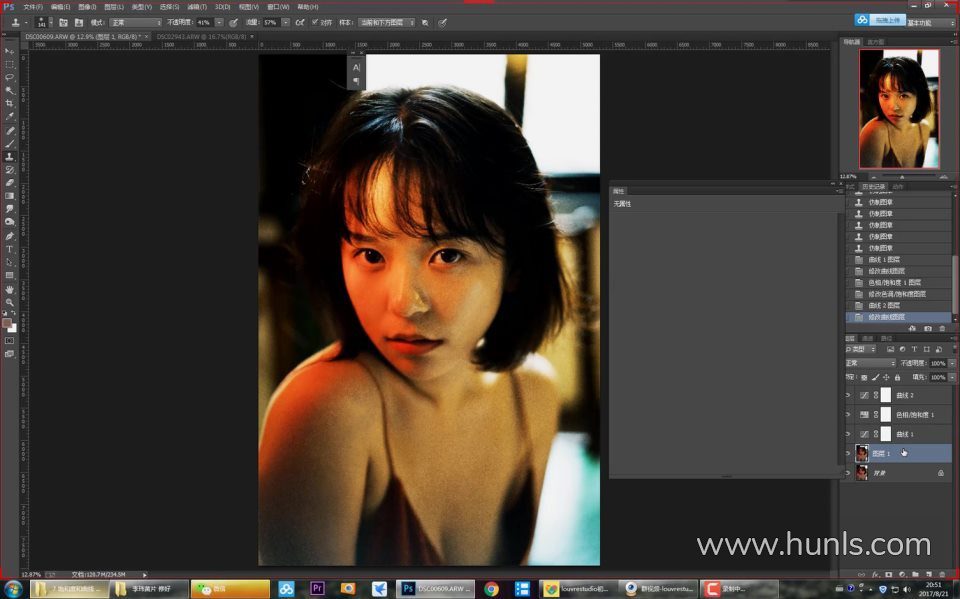Select the Eraser tool
The height and width of the screenshot is (599, 960).
click(x=9, y=183)
